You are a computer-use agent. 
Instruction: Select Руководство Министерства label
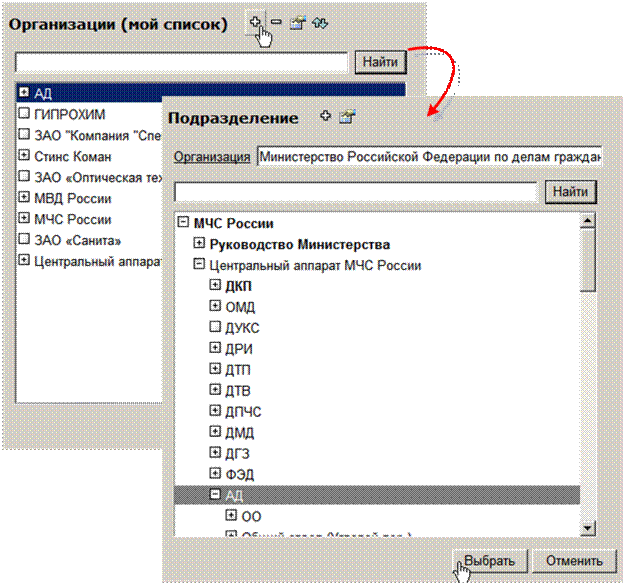point(300,244)
